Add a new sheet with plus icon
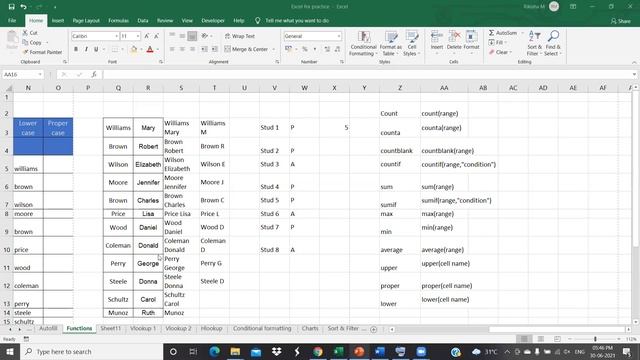Image resolution: width=640 pixels, height=360 pixels. [373, 329]
